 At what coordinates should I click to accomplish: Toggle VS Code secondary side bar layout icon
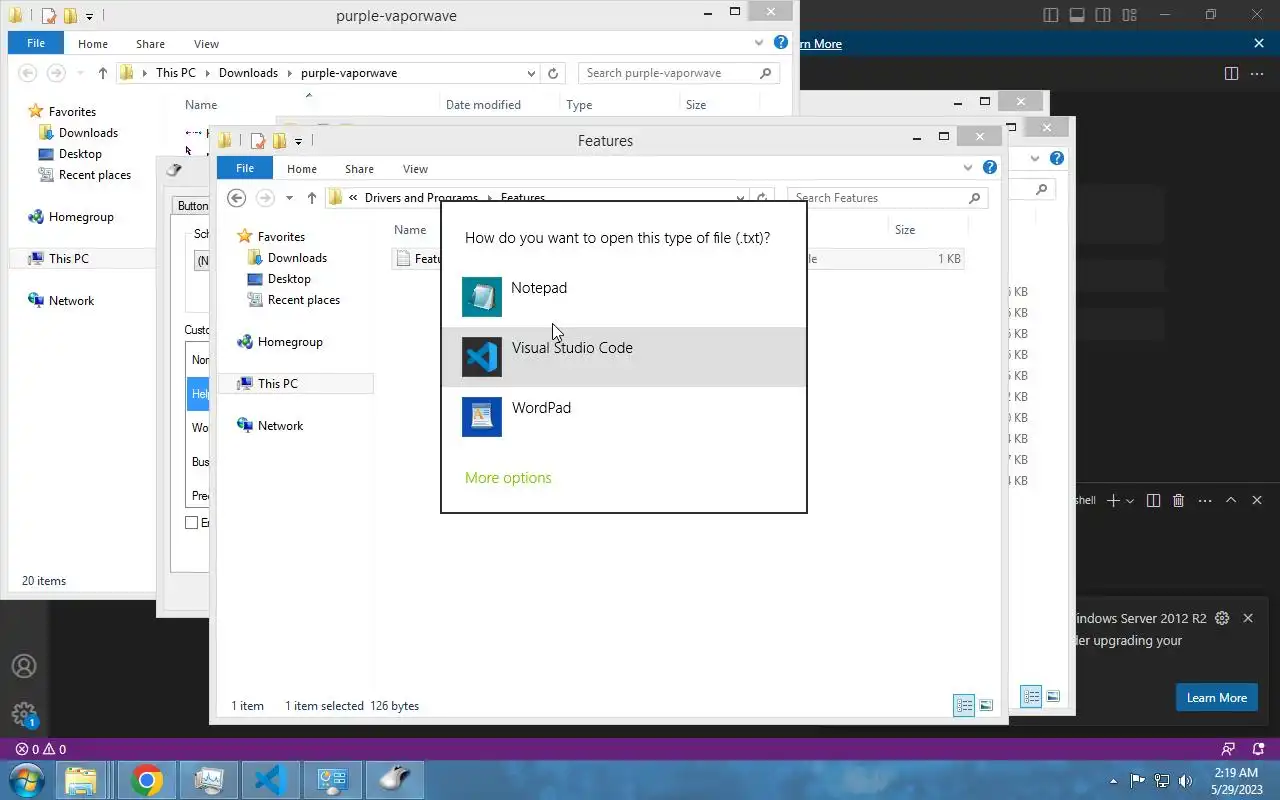1103,15
